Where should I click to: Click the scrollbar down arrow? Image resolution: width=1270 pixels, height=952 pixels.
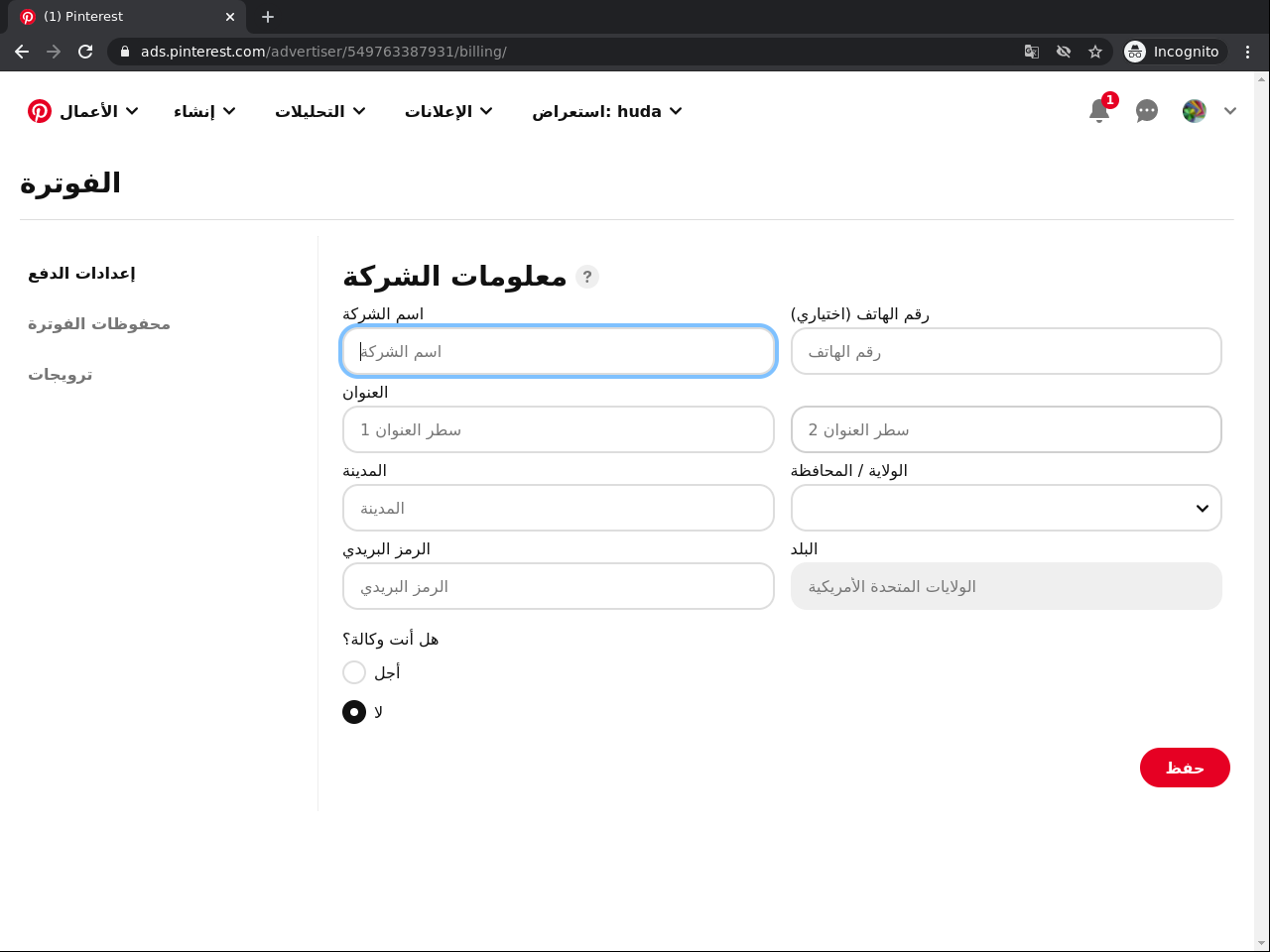1262,943
